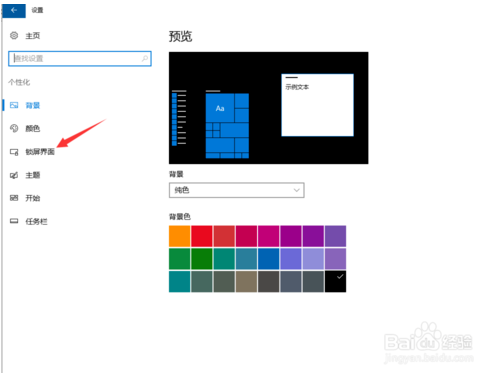The image size is (480, 373).
Task: Click the Background picture icon in sidebar
Action: (14, 105)
